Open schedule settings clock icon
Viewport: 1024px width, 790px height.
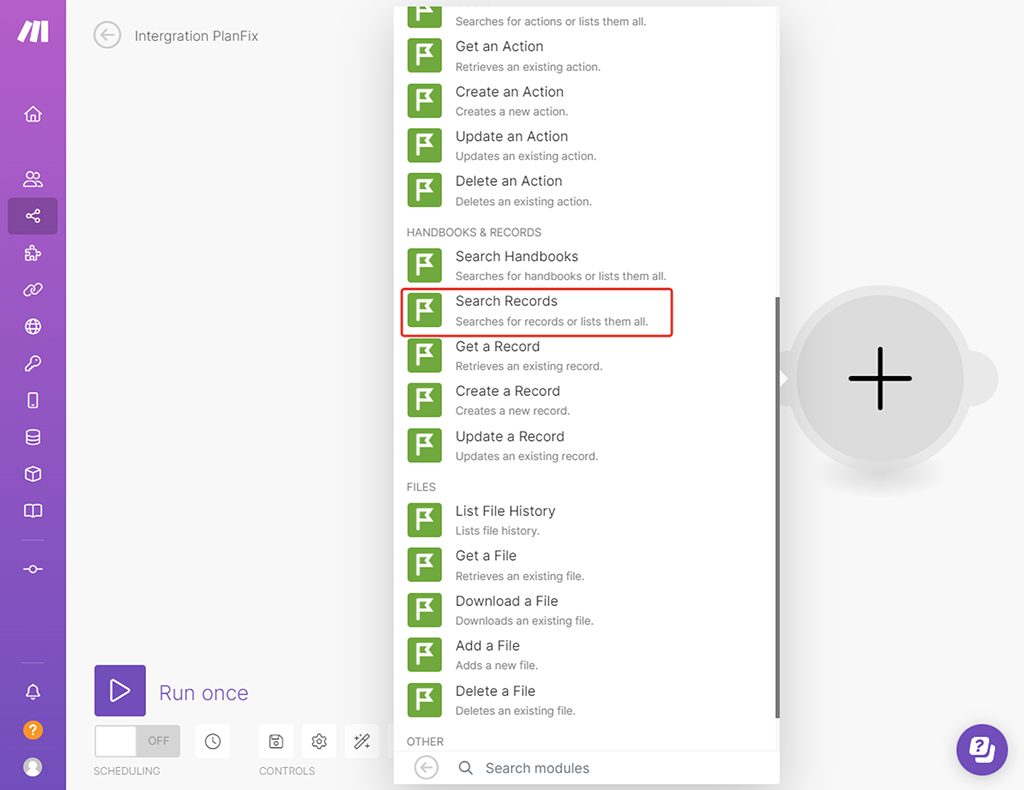(213, 742)
